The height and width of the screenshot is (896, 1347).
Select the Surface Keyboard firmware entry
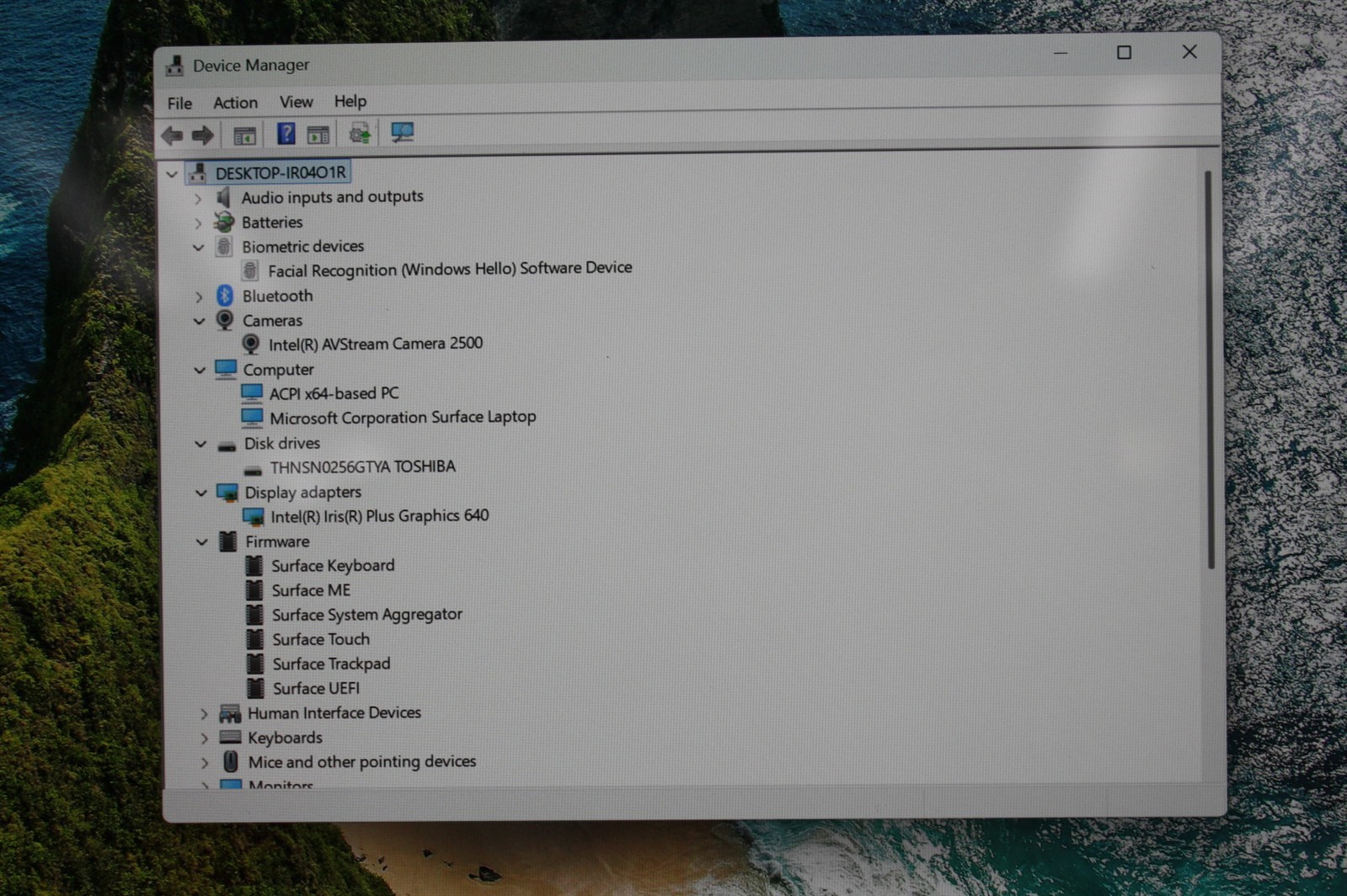pyautogui.click(x=333, y=566)
